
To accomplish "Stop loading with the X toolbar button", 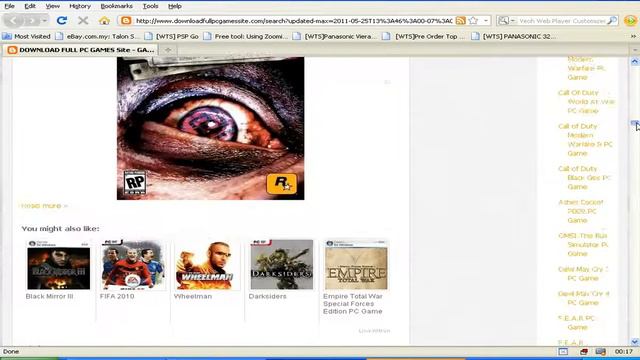I will coord(83,20).
